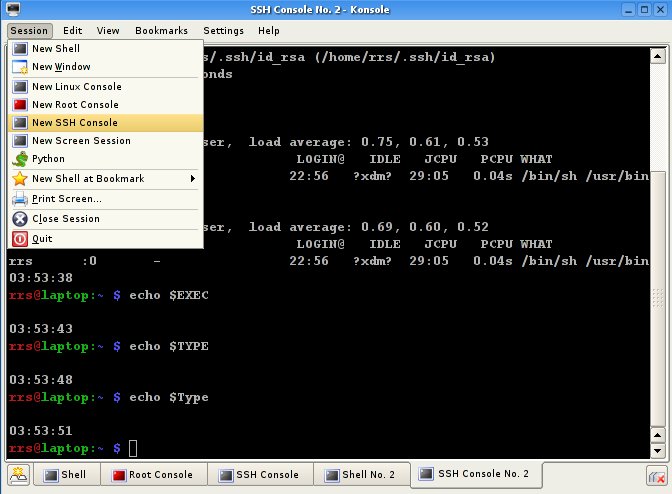Click the New Screen Session icon
Image resolution: width=672 pixels, height=494 pixels.
pos(20,141)
